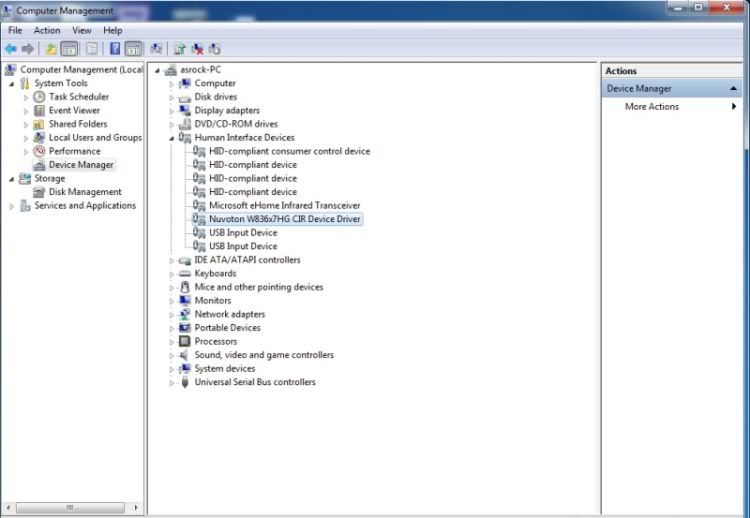
Task: Click the System Tools icon
Action: pos(25,83)
